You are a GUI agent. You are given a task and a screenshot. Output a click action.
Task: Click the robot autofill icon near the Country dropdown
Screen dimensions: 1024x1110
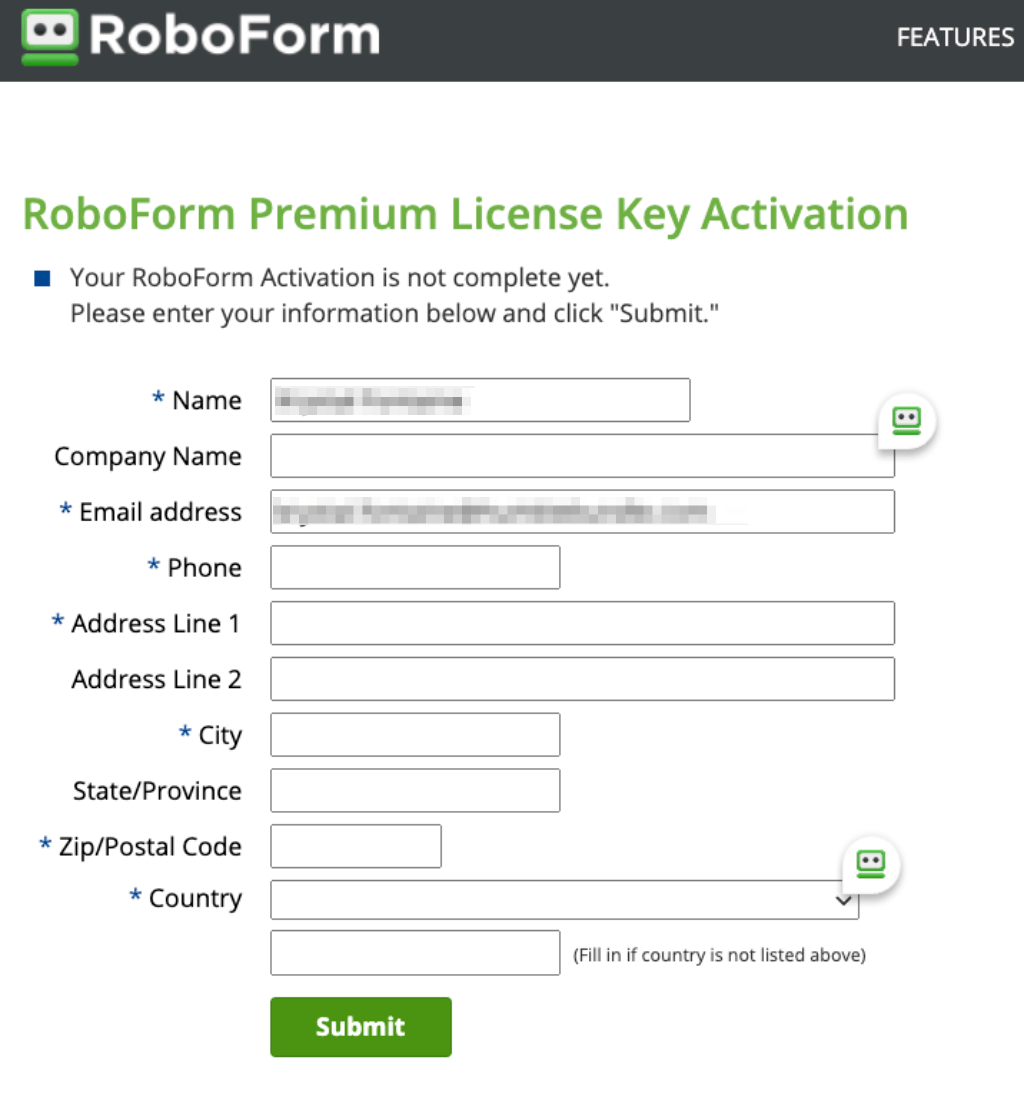(x=869, y=864)
